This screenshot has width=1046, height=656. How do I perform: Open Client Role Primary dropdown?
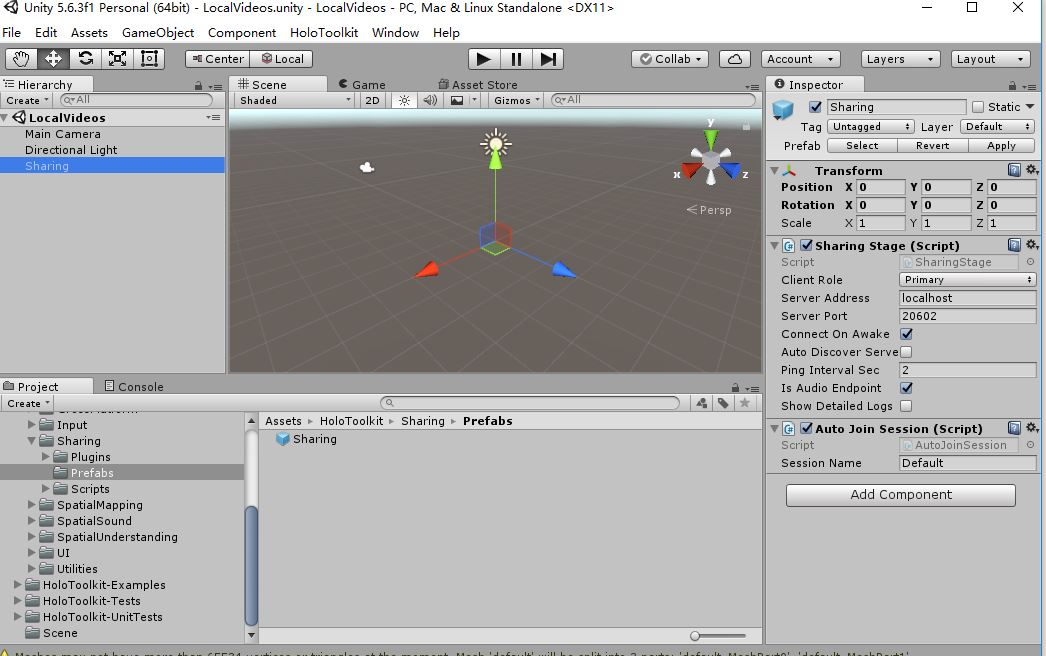pos(967,280)
